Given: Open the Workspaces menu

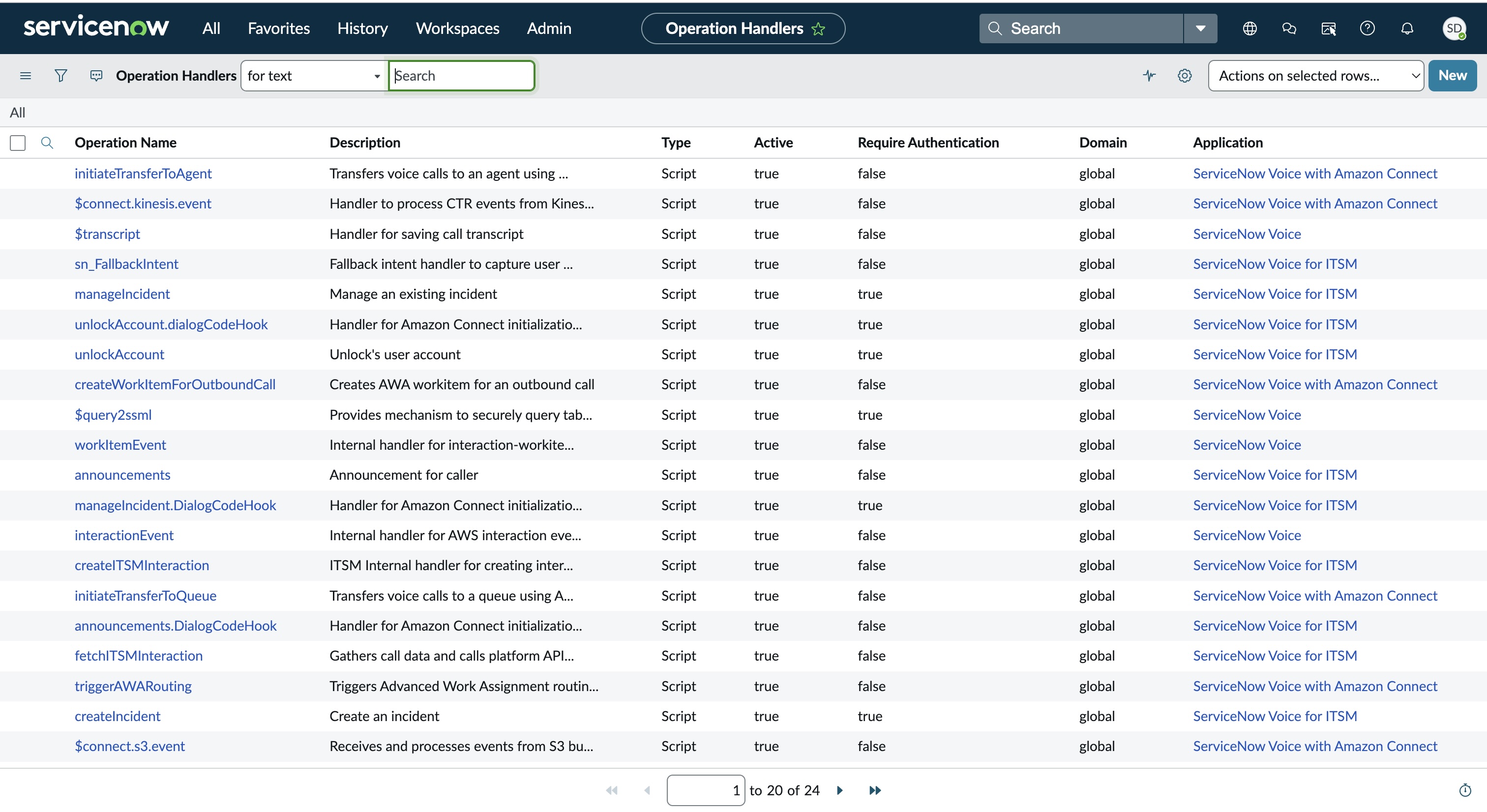Looking at the screenshot, I should coord(458,29).
